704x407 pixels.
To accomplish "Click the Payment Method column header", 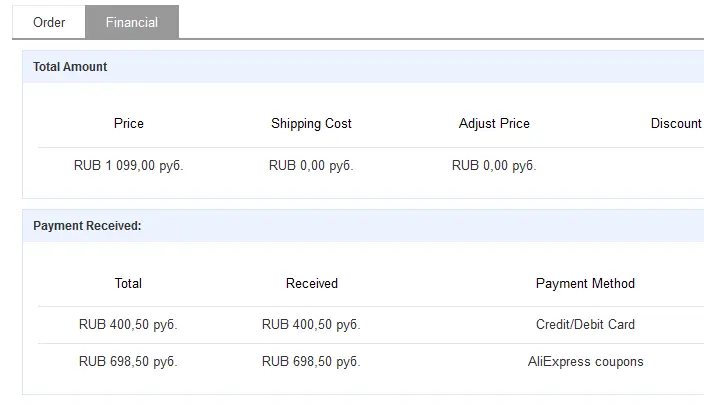I will (585, 283).
